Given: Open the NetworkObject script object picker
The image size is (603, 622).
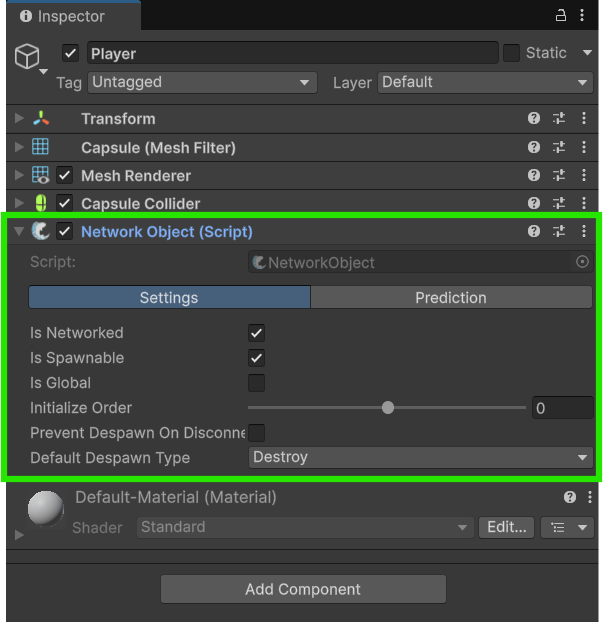Looking at the screenshot, I should point(582,262).
